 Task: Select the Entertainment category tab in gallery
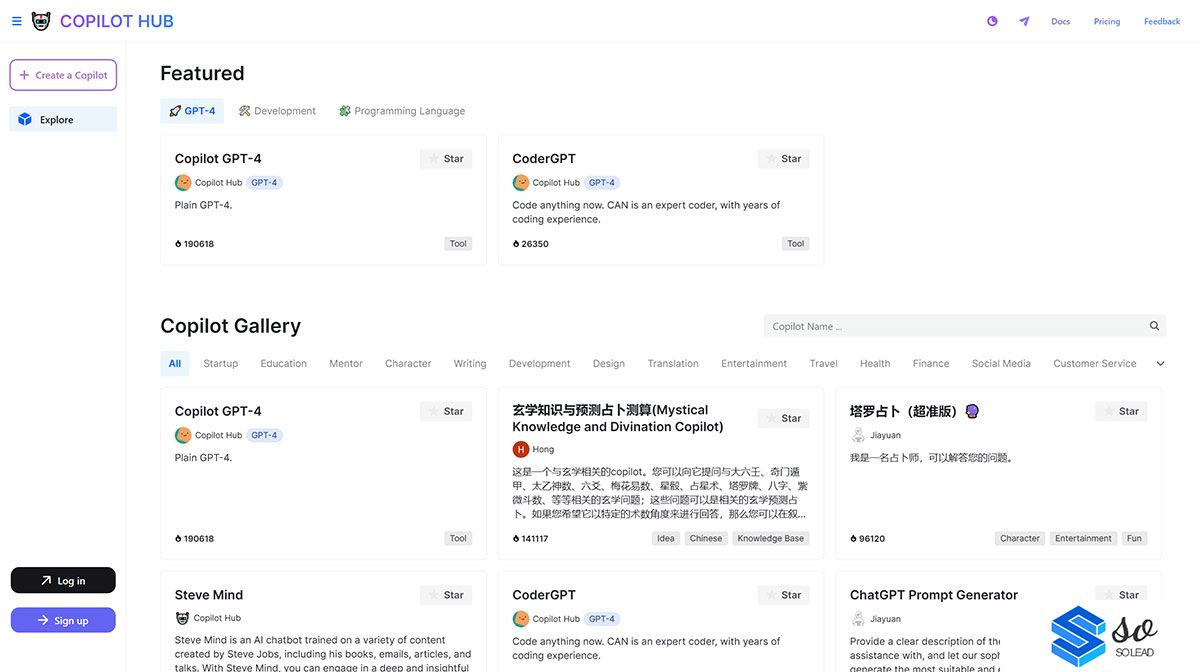pyautogui.click(x=754, y=364)
